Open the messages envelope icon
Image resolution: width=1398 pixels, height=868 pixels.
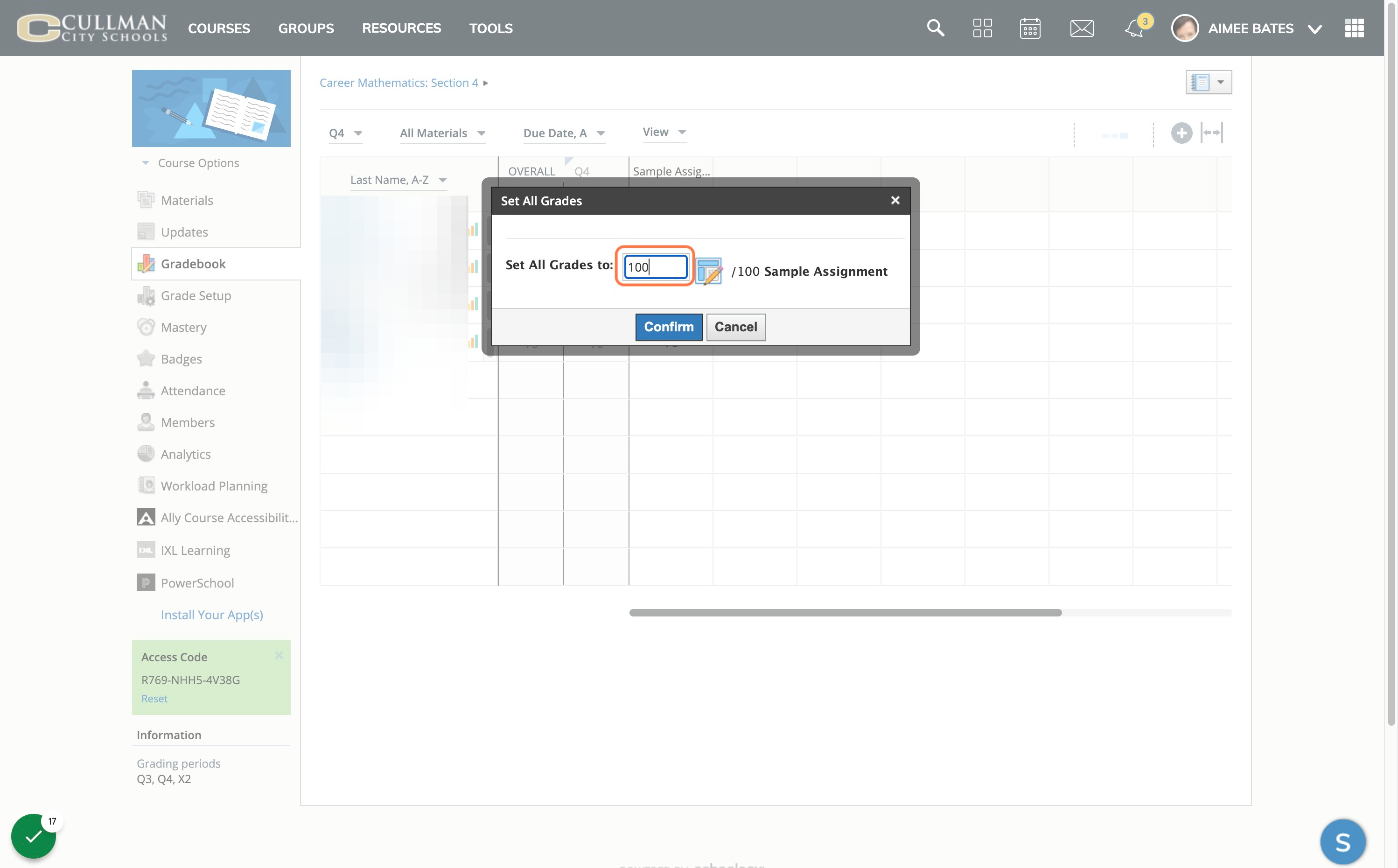[1082, 28]
